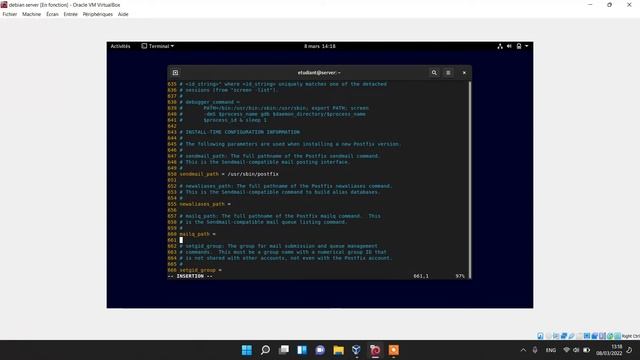The image size is (640, 360).
Task: Click the VirtualBox optical disk status icon
Action: [548, 336]
